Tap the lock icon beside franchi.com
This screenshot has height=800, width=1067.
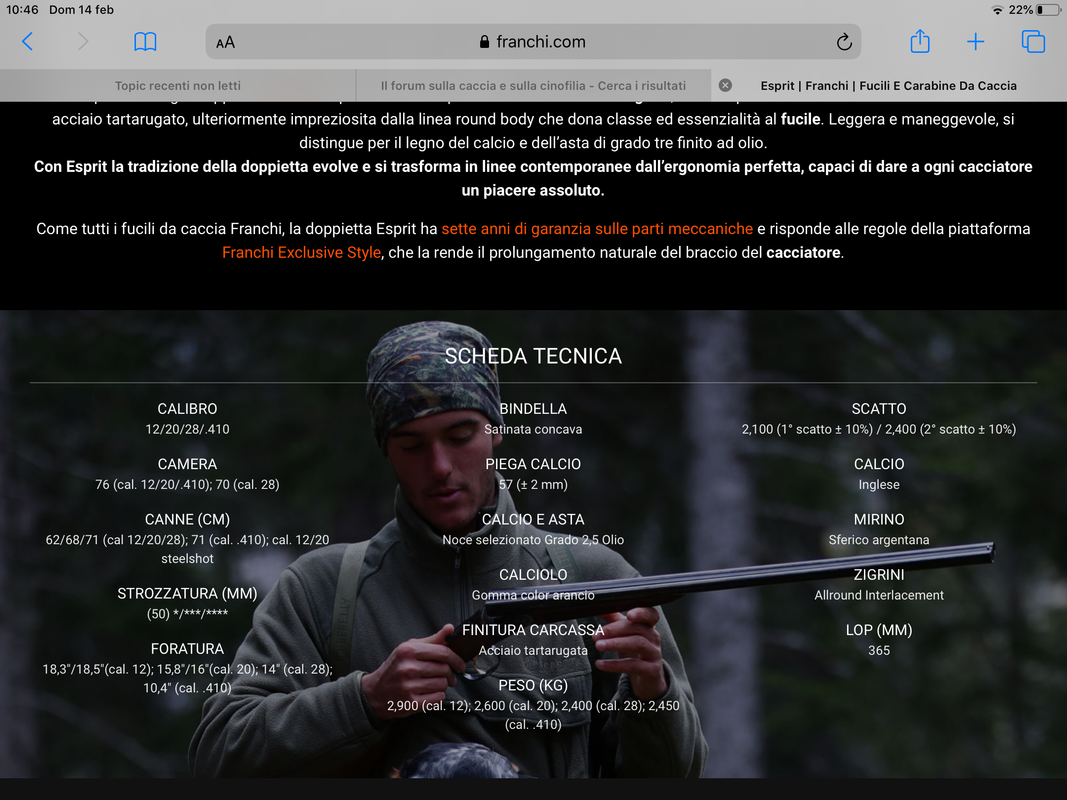coord(485,41)
